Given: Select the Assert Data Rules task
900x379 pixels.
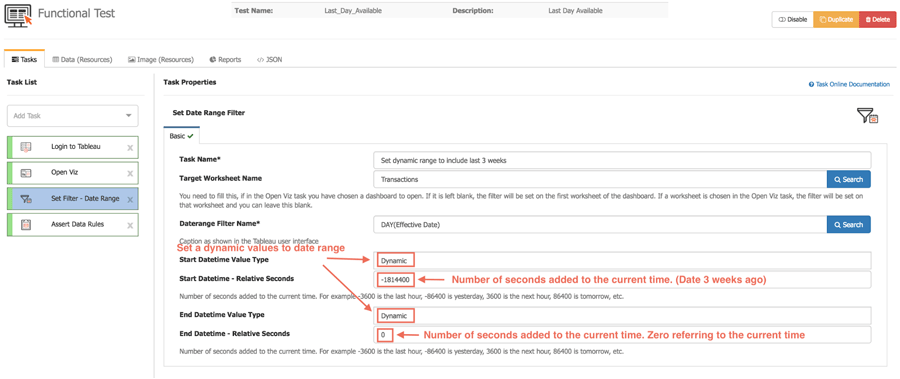Looking at the screenshot, I should 72,225.
